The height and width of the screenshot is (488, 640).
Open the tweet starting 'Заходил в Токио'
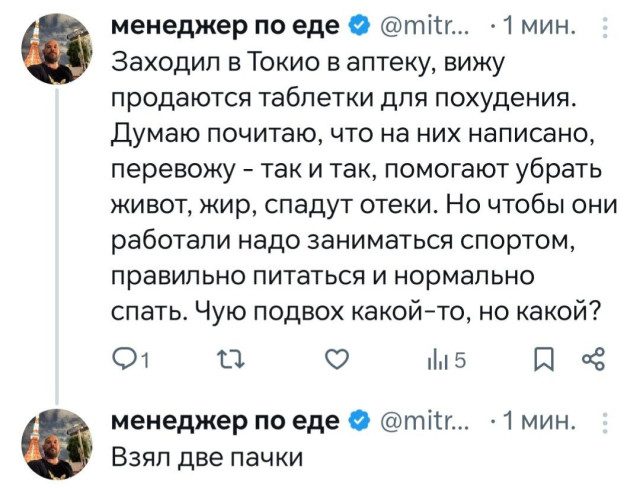coord(350,190)
